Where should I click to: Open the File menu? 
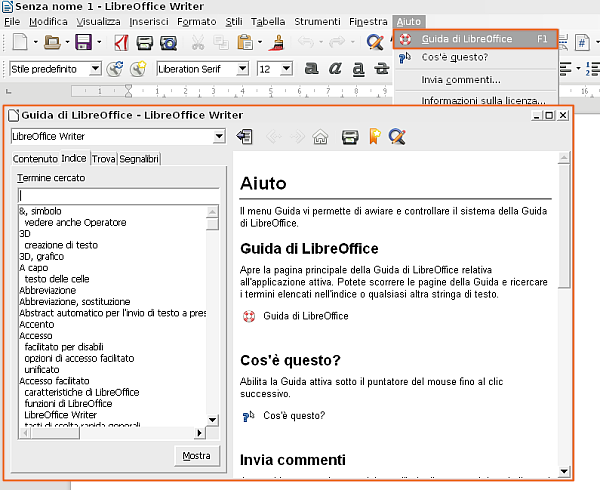[x=12, y=21]
